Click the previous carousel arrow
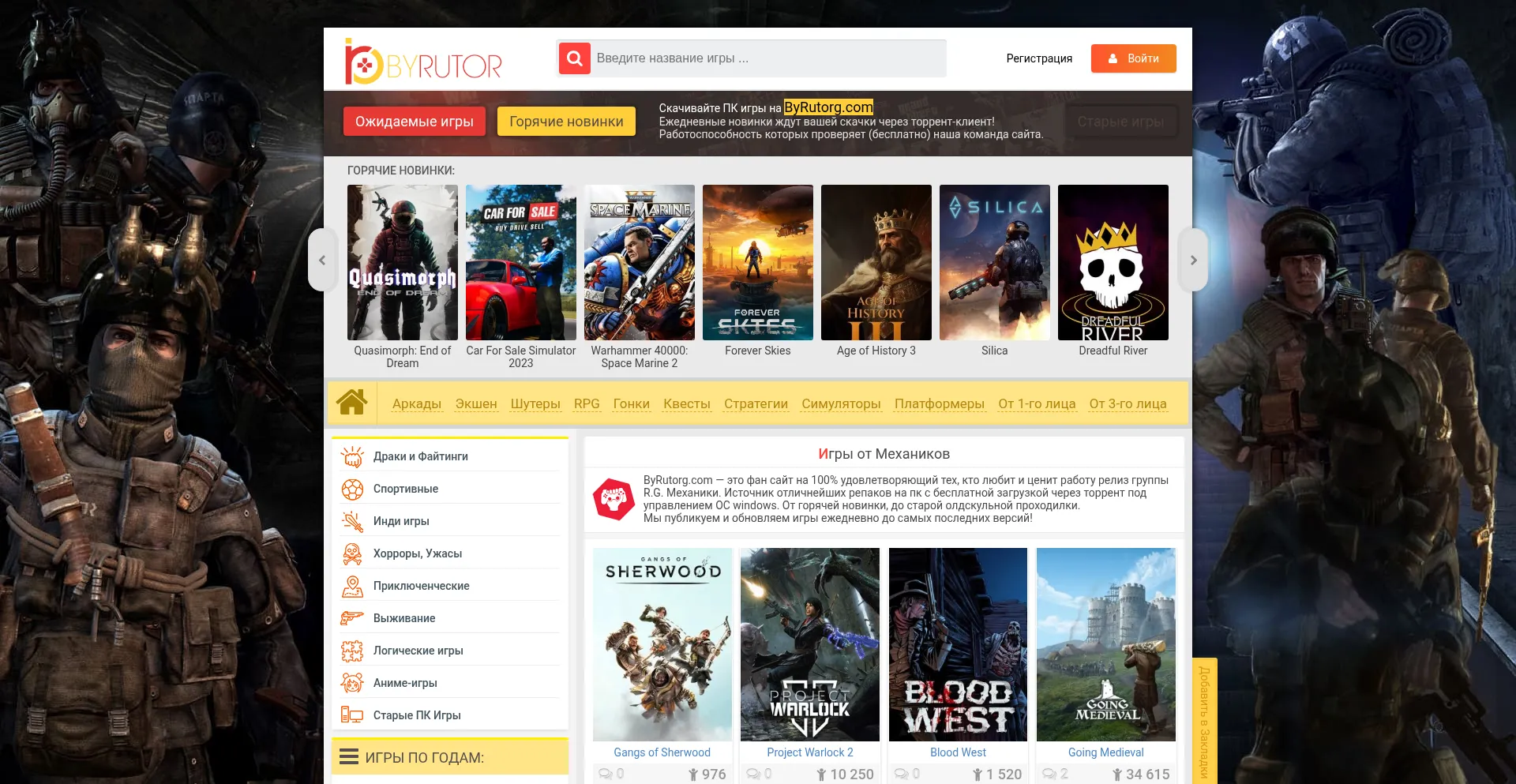This screenshot has height=784, width=1516. click(x=322, y=260)
